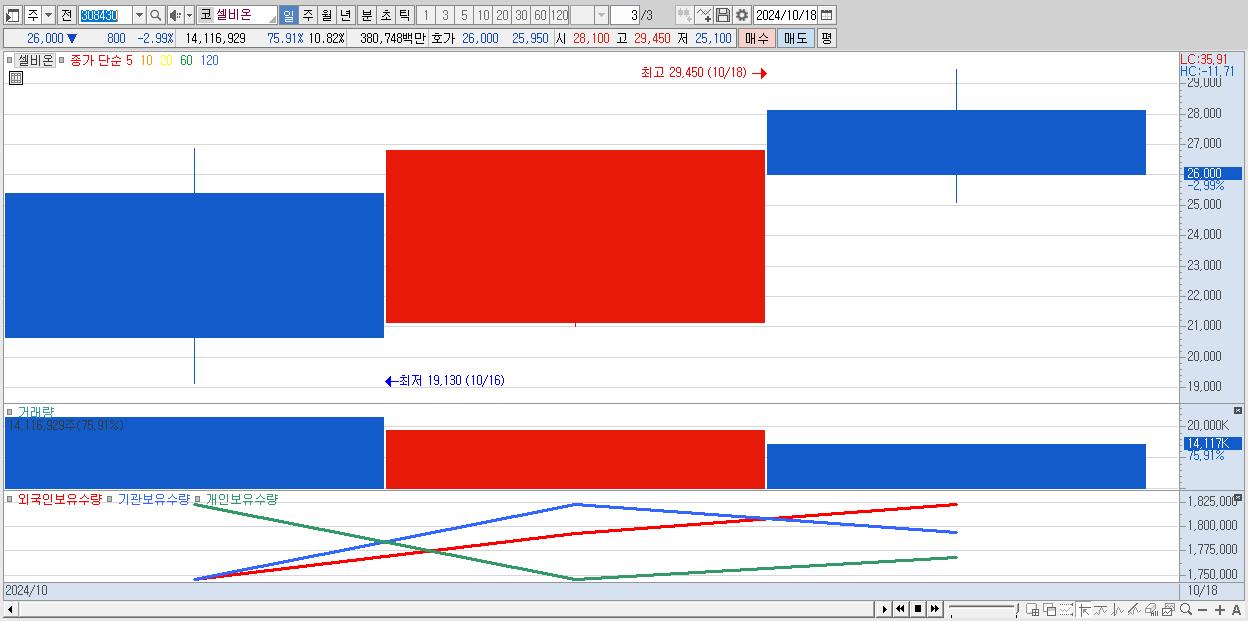Select the interval 30 button

pyautogui.click(x=521, y=15)
